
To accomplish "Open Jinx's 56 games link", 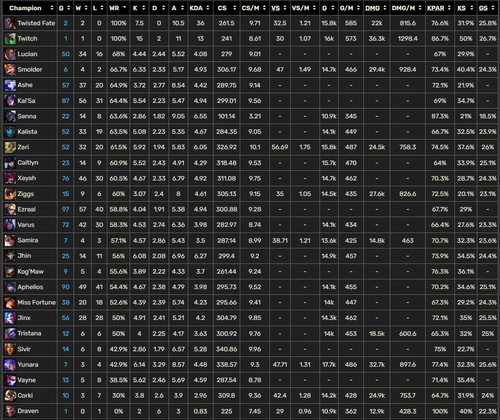I will [66, 318].
